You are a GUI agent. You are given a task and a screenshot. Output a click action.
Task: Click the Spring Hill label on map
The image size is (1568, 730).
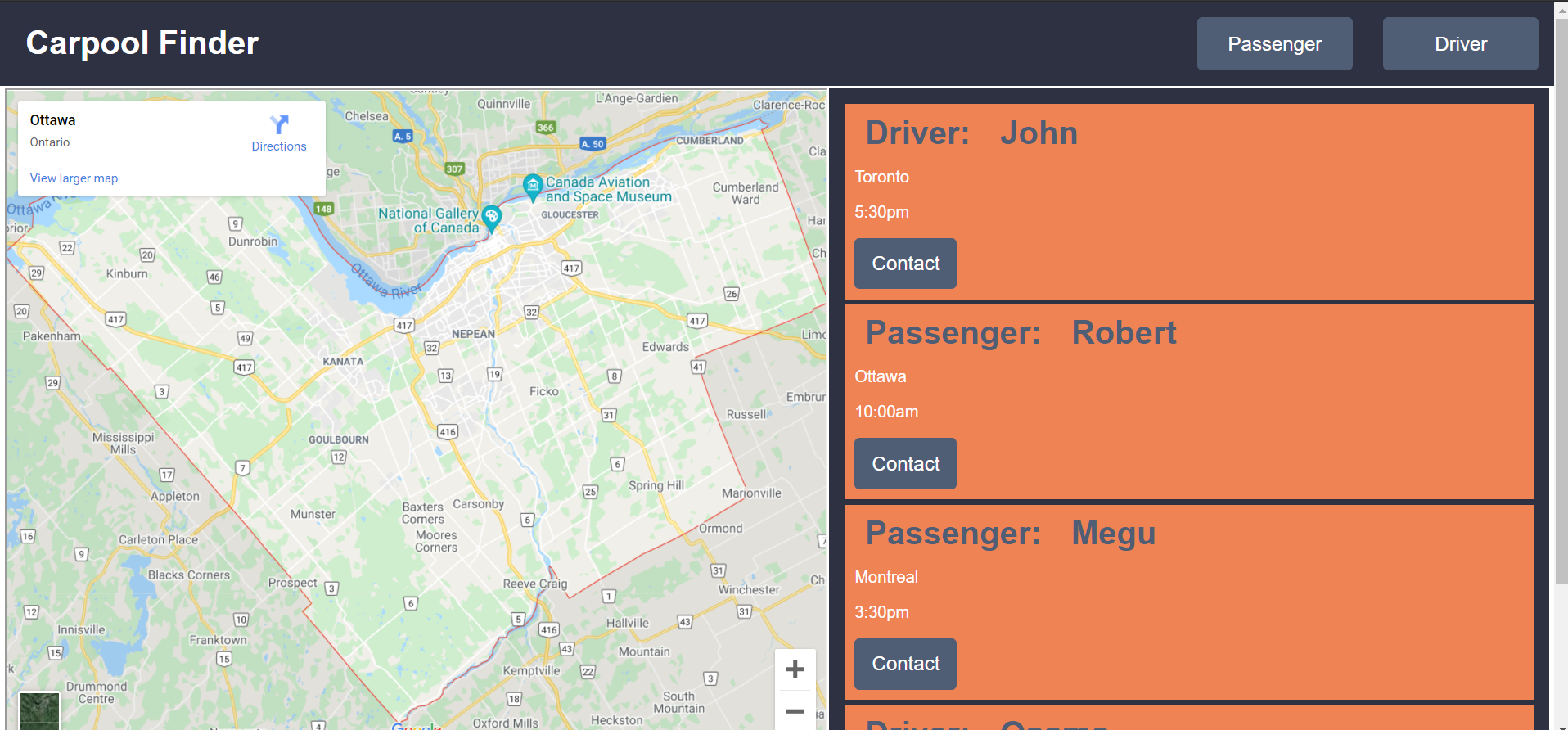(656, 485)
